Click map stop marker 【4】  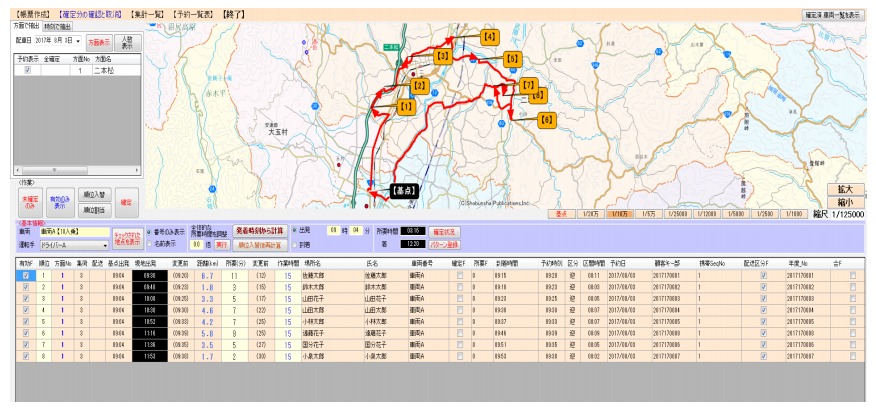tap(489, 37)
